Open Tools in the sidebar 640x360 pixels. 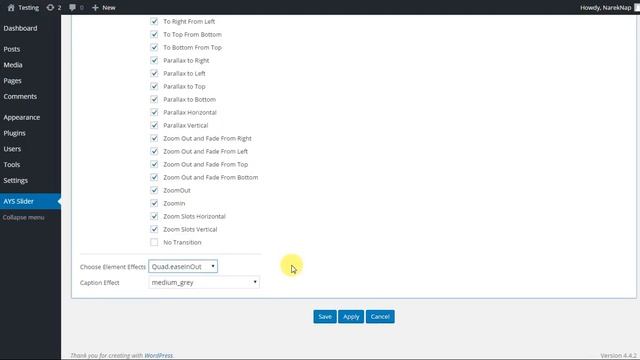click(x=12, y=164)
